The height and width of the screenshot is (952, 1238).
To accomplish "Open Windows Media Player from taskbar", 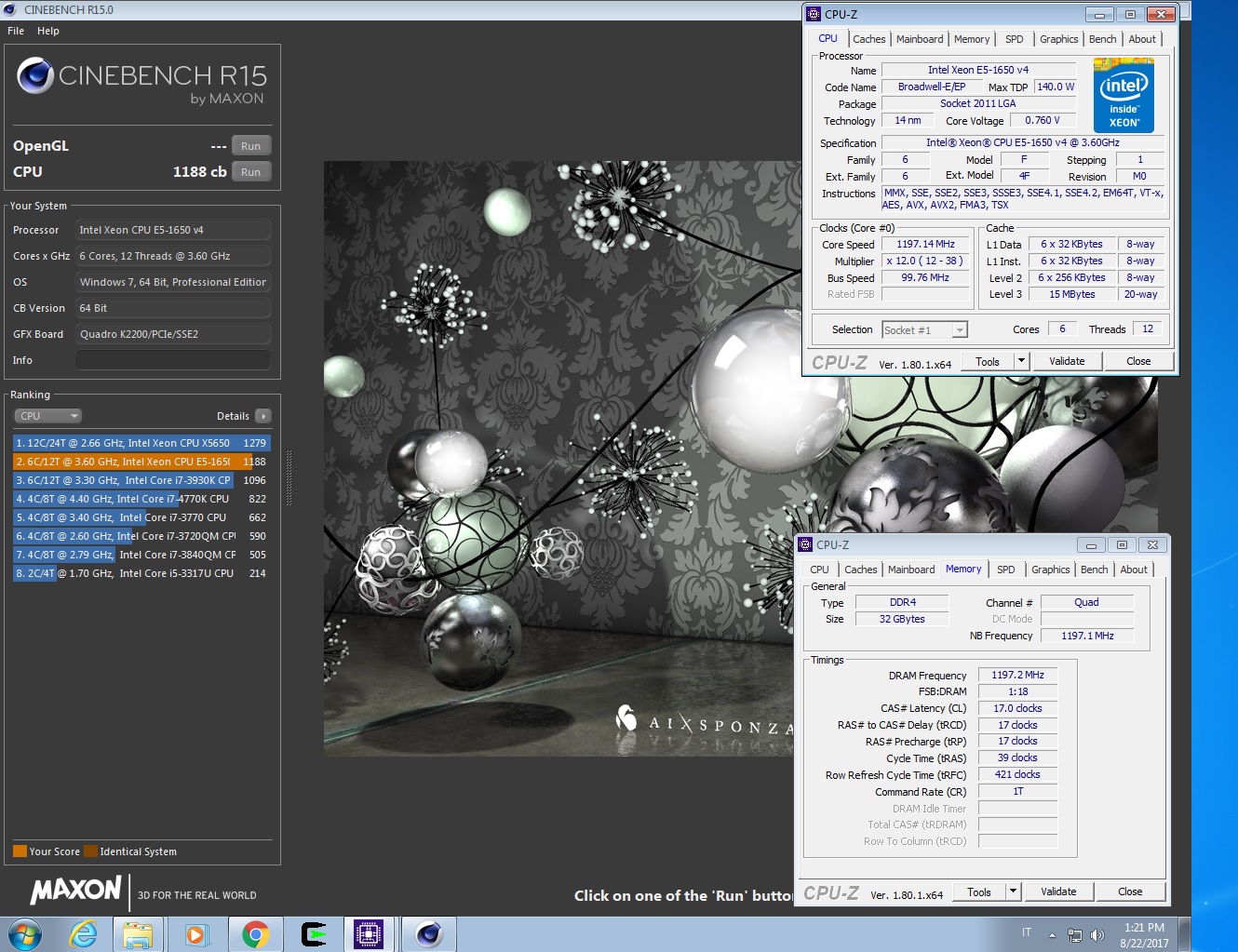I will point(196,934).
